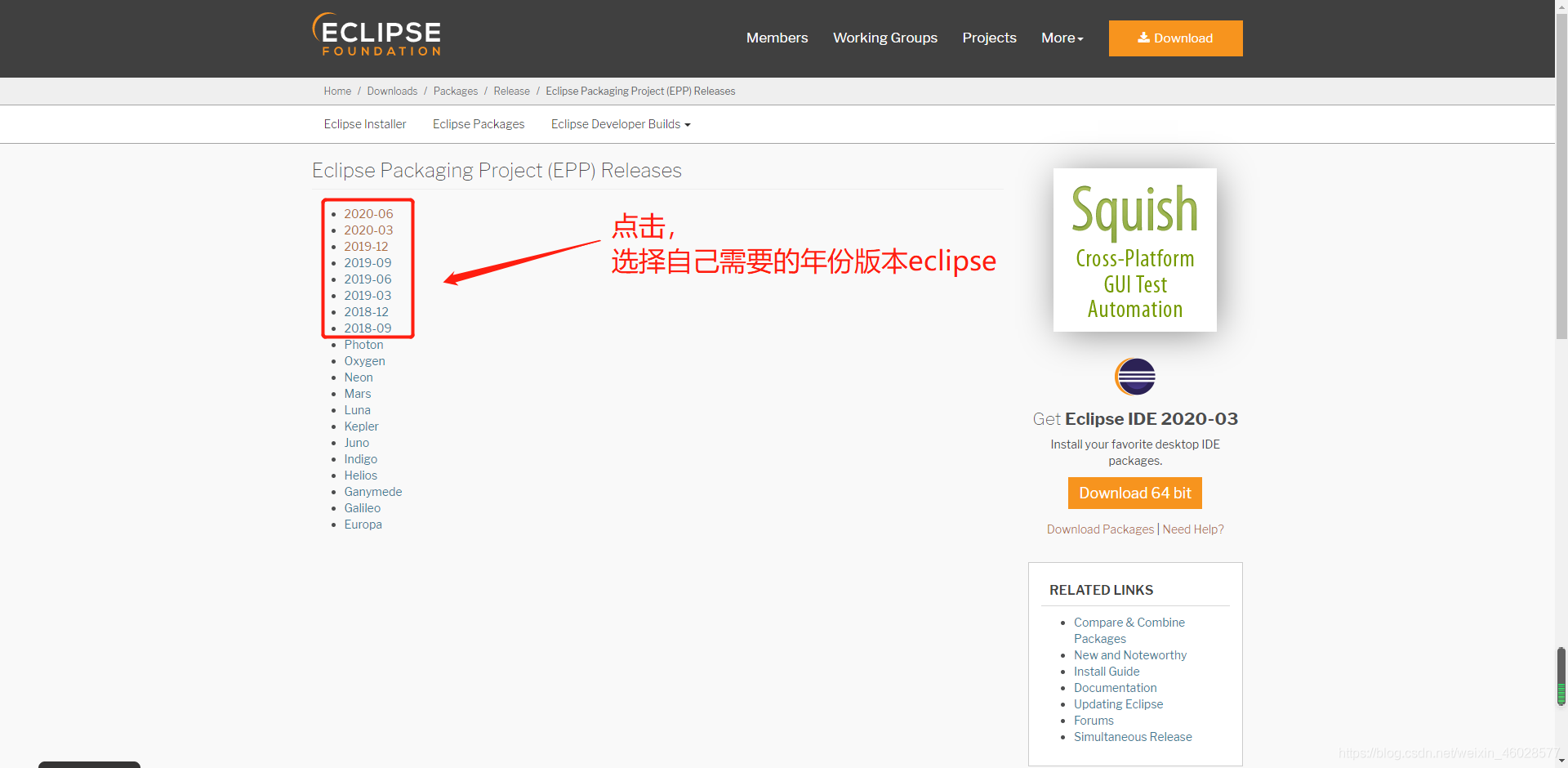Open the 2020-03 release link

(x=368, y=230)
